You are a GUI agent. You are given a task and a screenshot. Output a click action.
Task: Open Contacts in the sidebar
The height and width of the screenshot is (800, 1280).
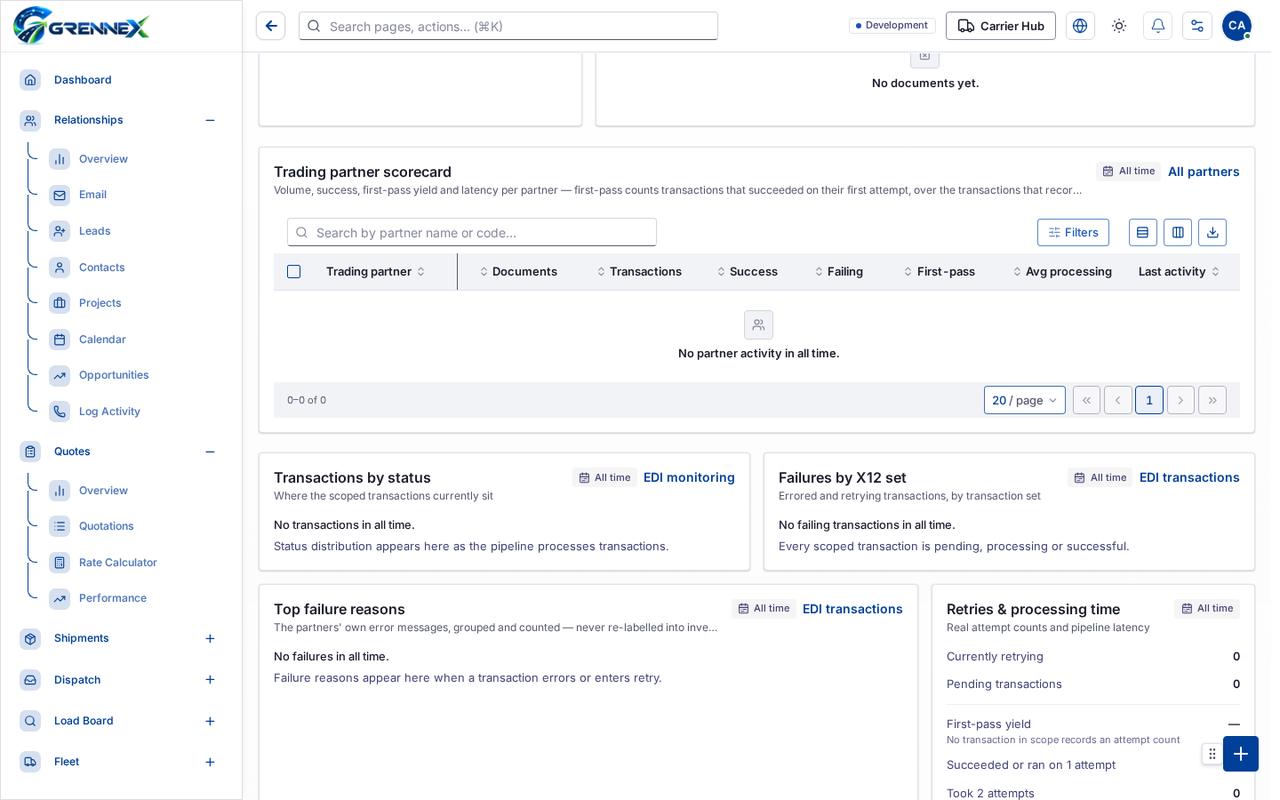coord(102,267)
